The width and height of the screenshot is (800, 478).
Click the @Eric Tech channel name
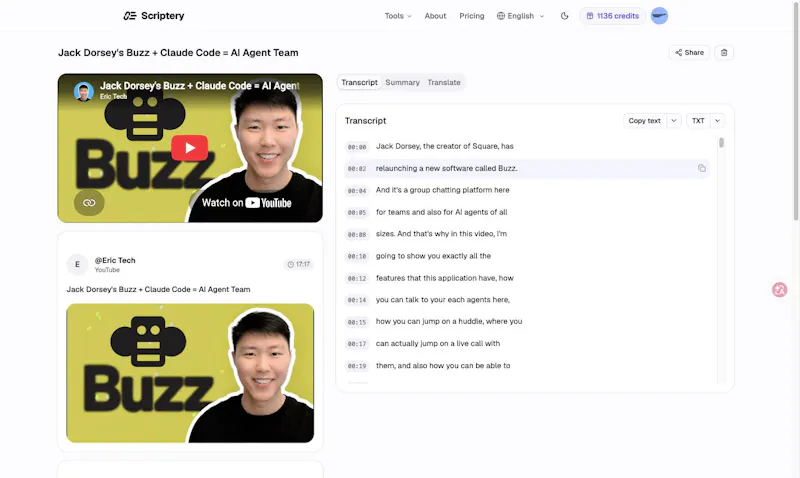tap(115, 260)
